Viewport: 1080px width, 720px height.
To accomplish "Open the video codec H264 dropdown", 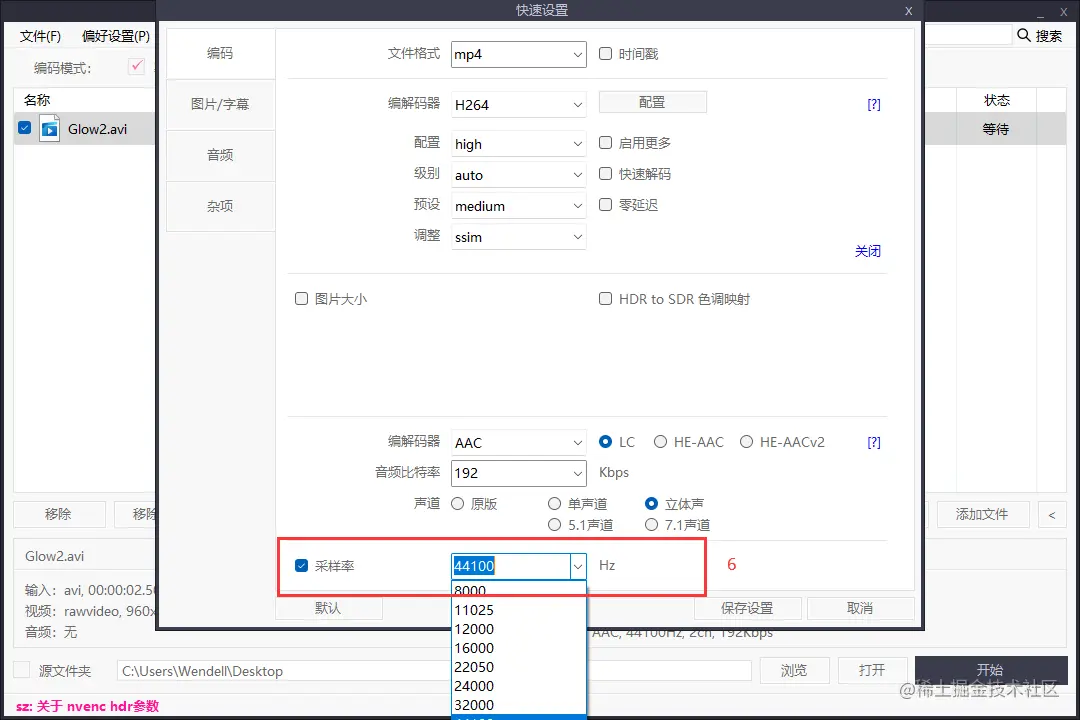I will (x=519, y=105).
